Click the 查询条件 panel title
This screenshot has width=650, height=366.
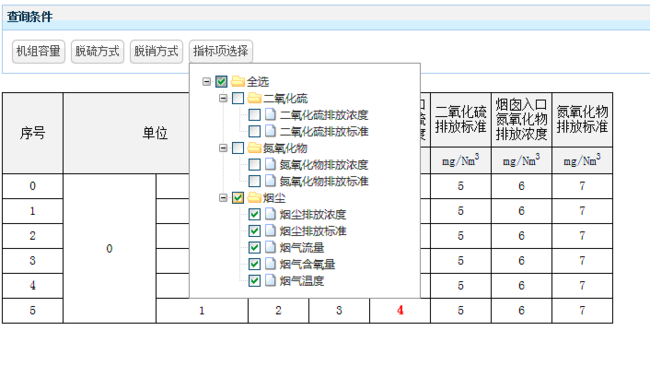(x=30, y=17)
